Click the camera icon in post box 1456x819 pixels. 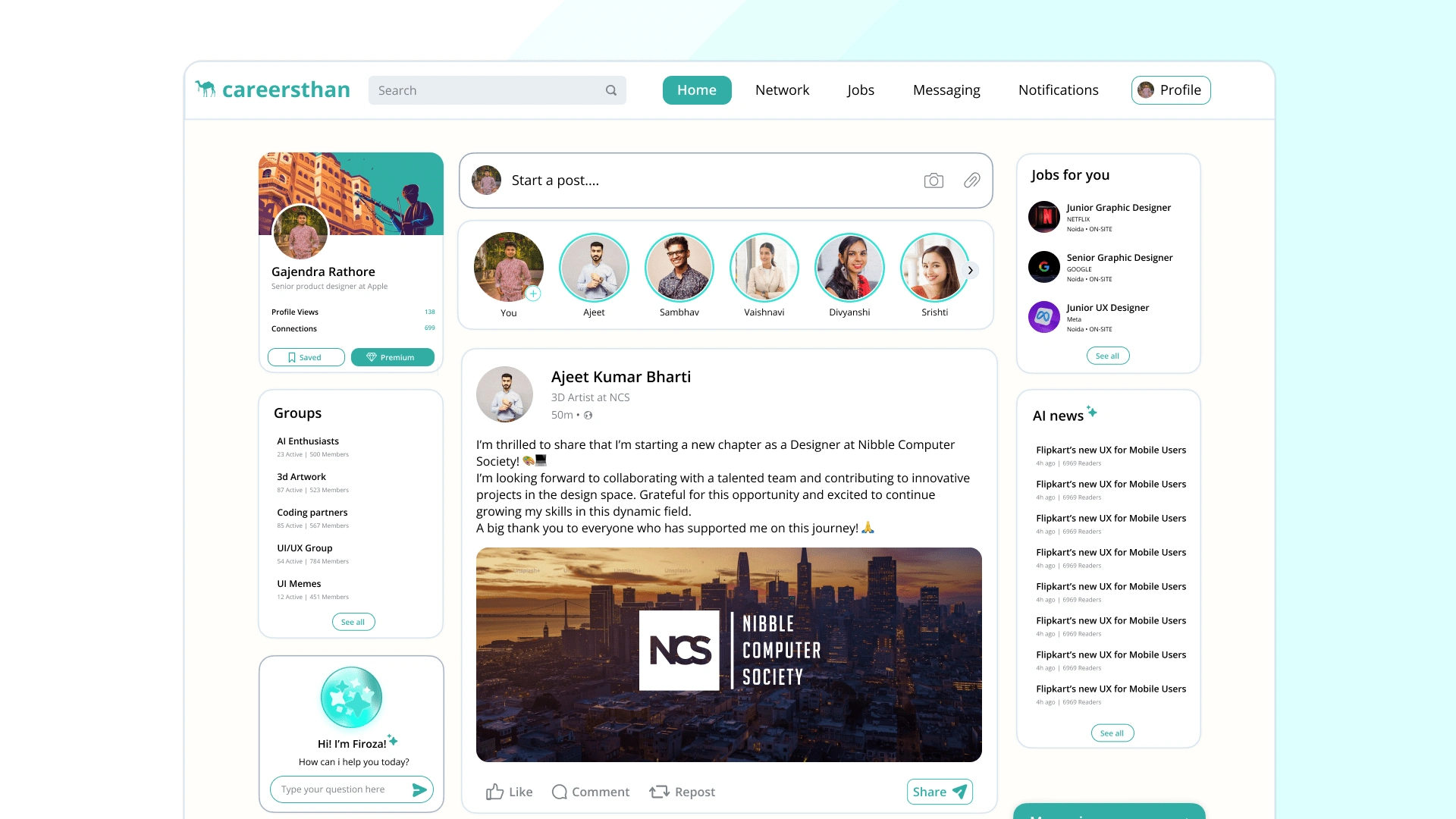(x=934, y=180)
